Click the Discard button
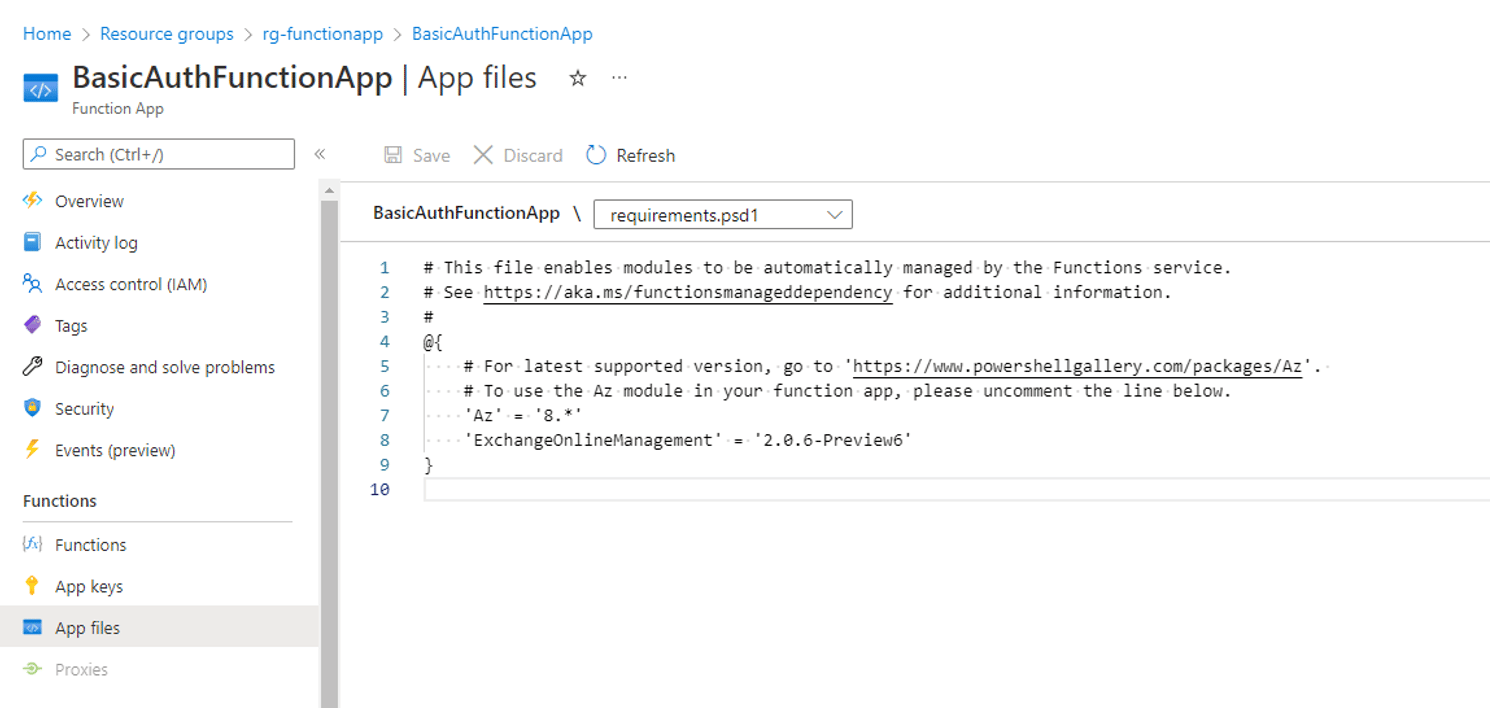Screen dimensions: 1490x708 518,155
